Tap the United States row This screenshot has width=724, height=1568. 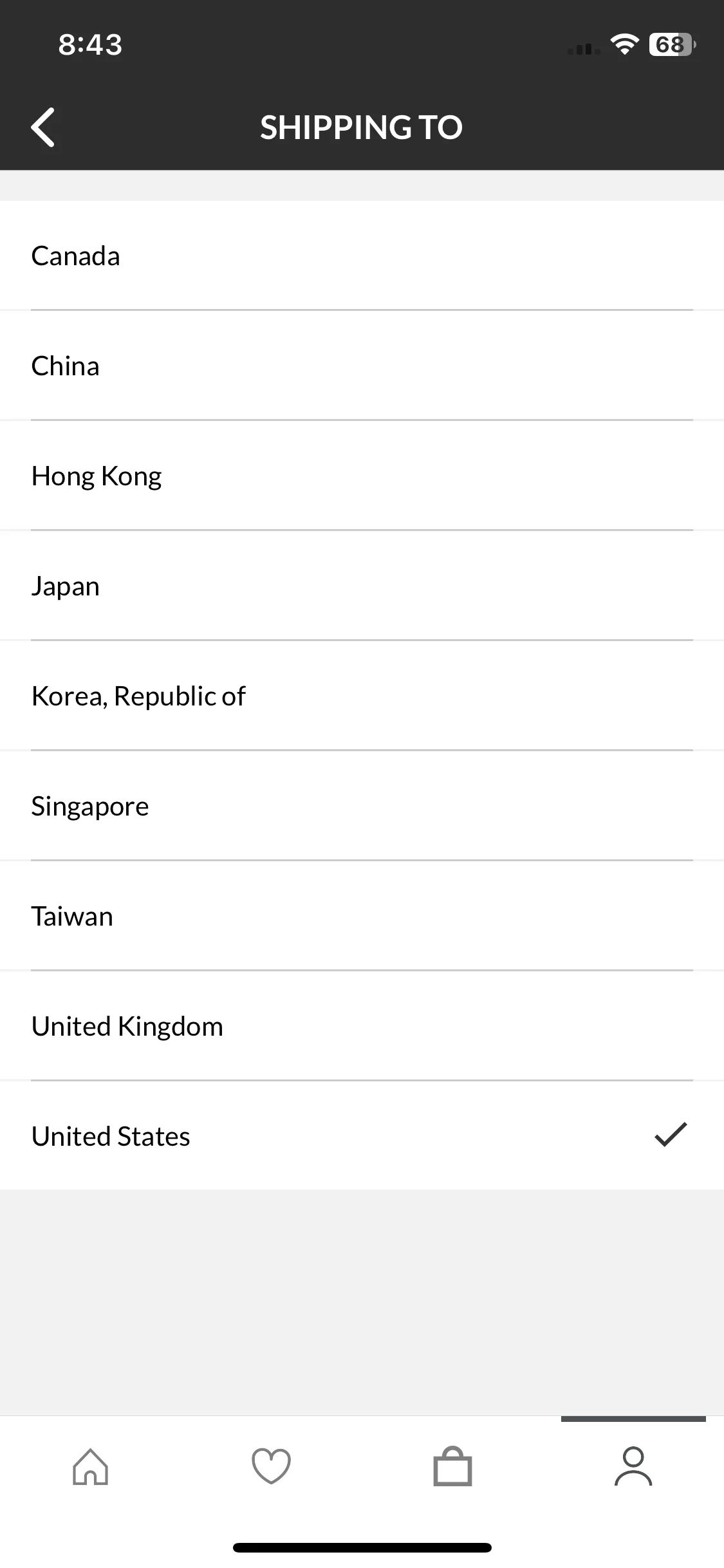click(362, 1136)
